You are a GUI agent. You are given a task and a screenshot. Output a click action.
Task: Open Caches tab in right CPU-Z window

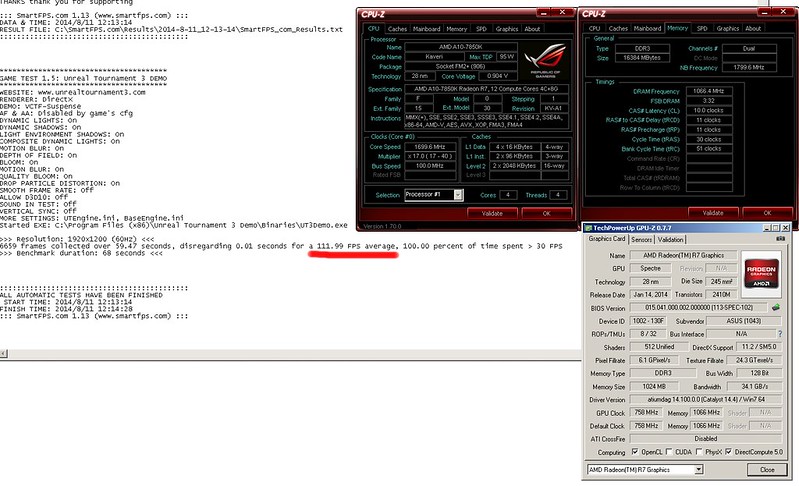[x=618, y=29]
